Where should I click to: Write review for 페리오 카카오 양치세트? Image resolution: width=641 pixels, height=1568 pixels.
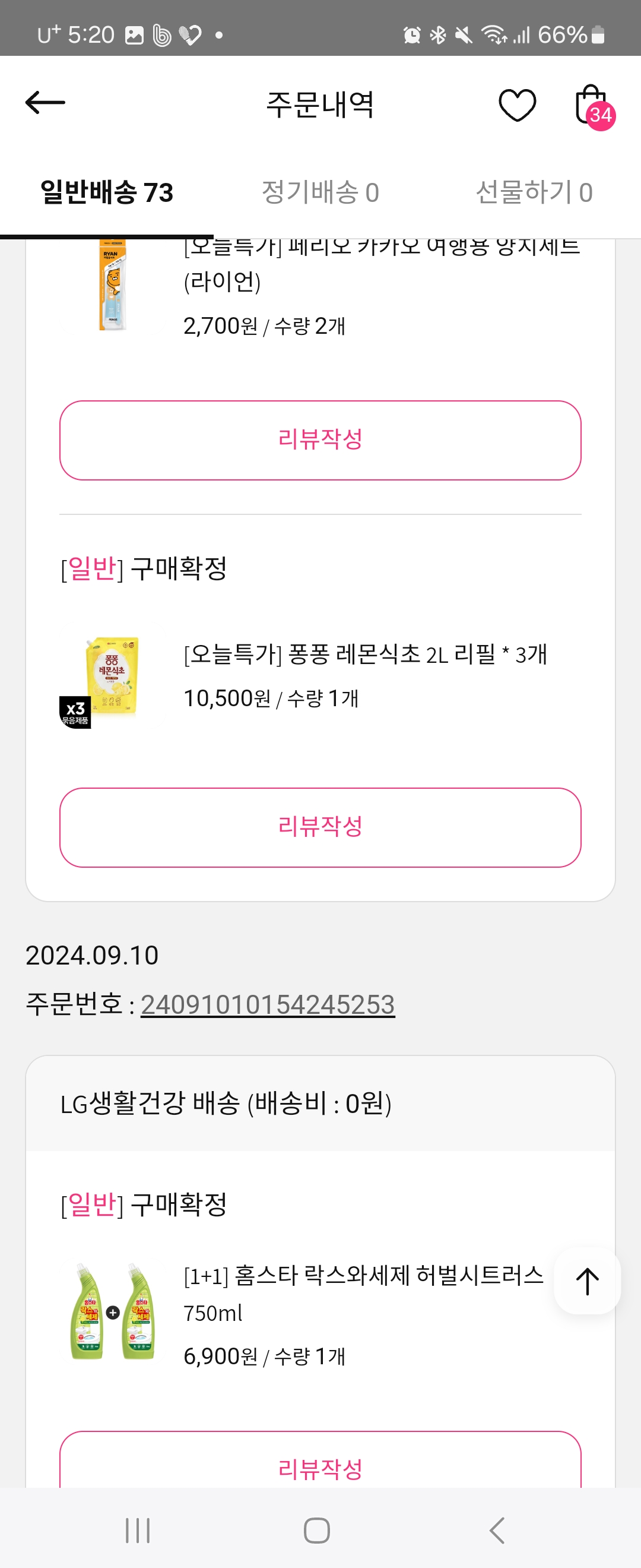(320, 440)
